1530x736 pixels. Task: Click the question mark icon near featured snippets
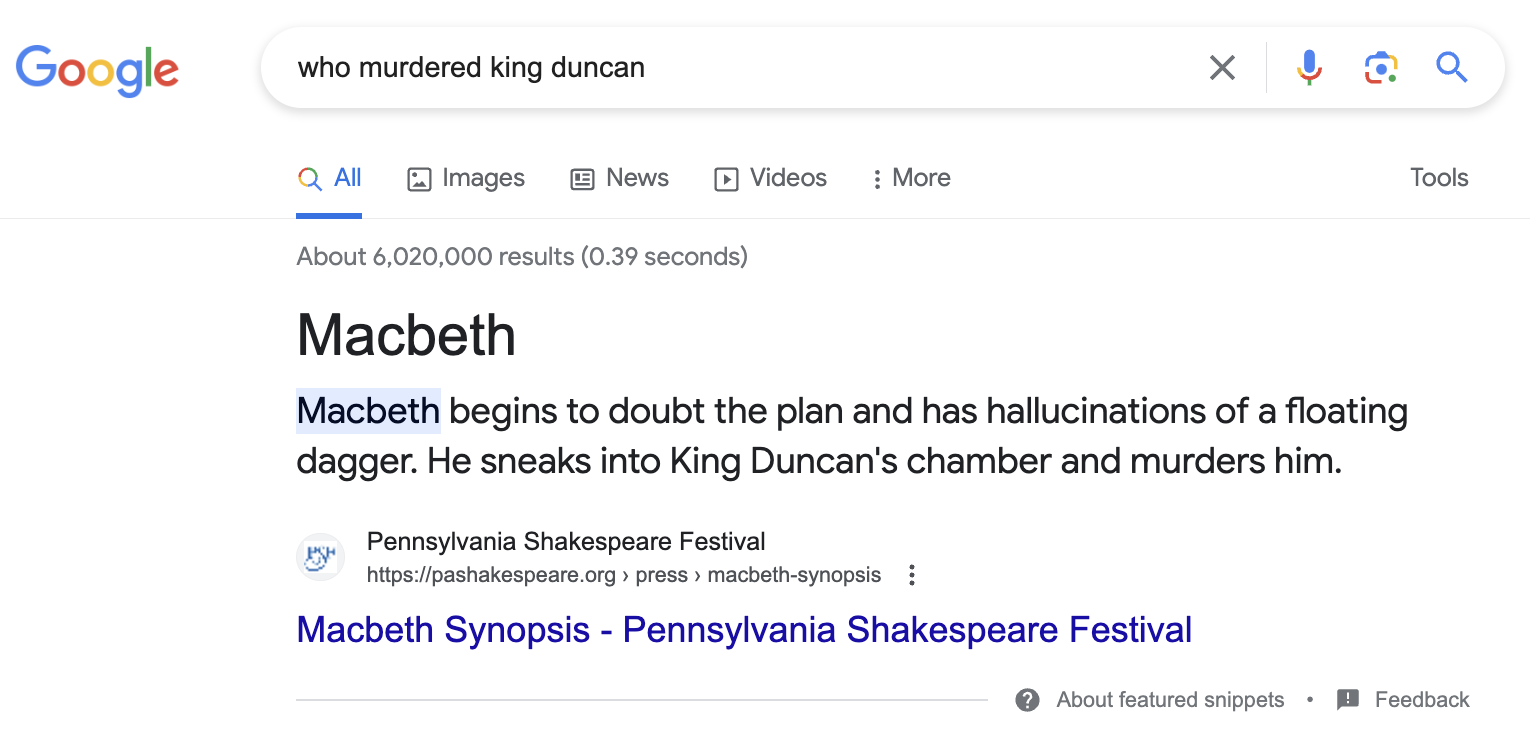1027,700
